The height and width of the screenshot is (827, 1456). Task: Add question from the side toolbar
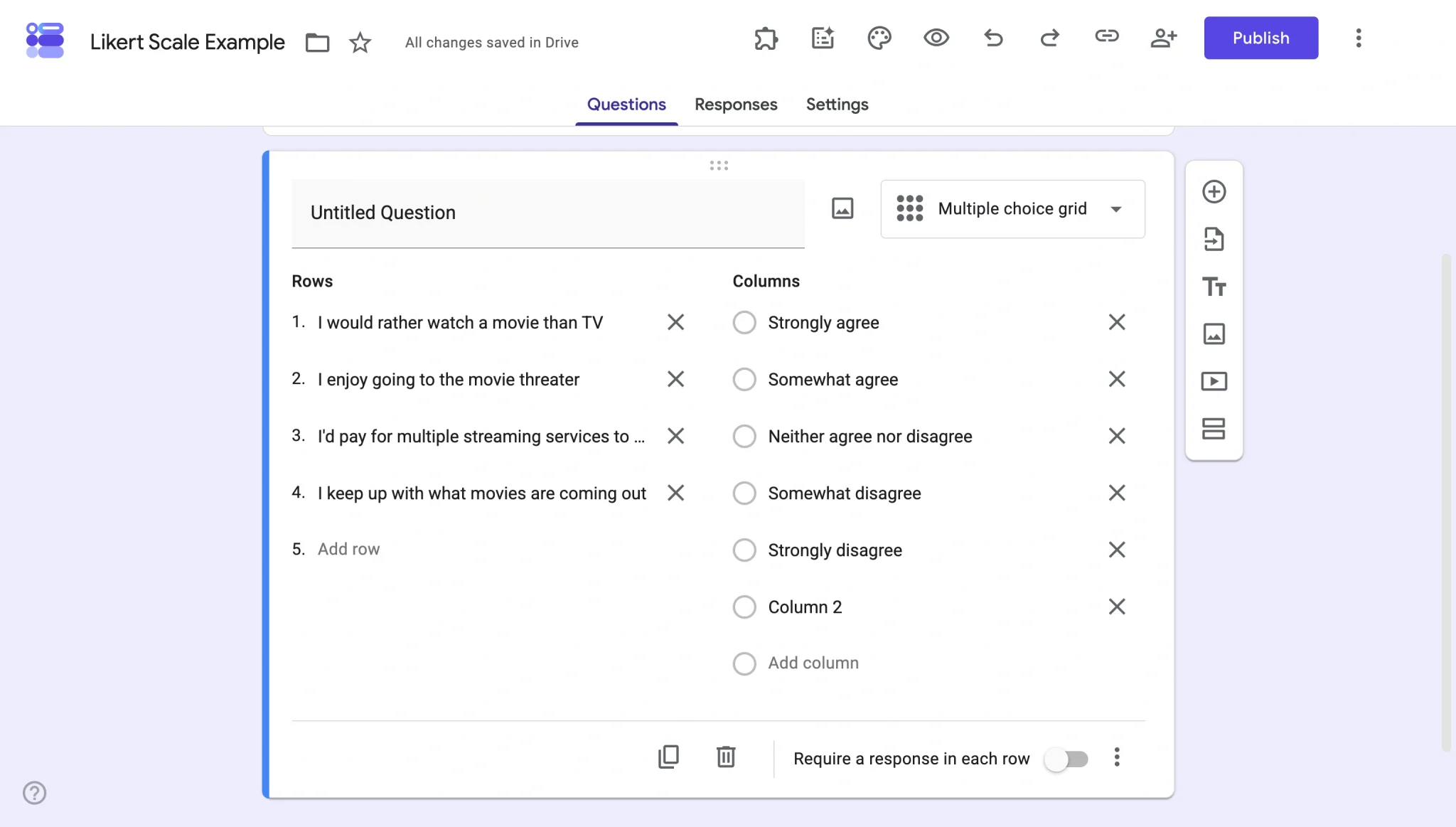(x=1214, y=191)
